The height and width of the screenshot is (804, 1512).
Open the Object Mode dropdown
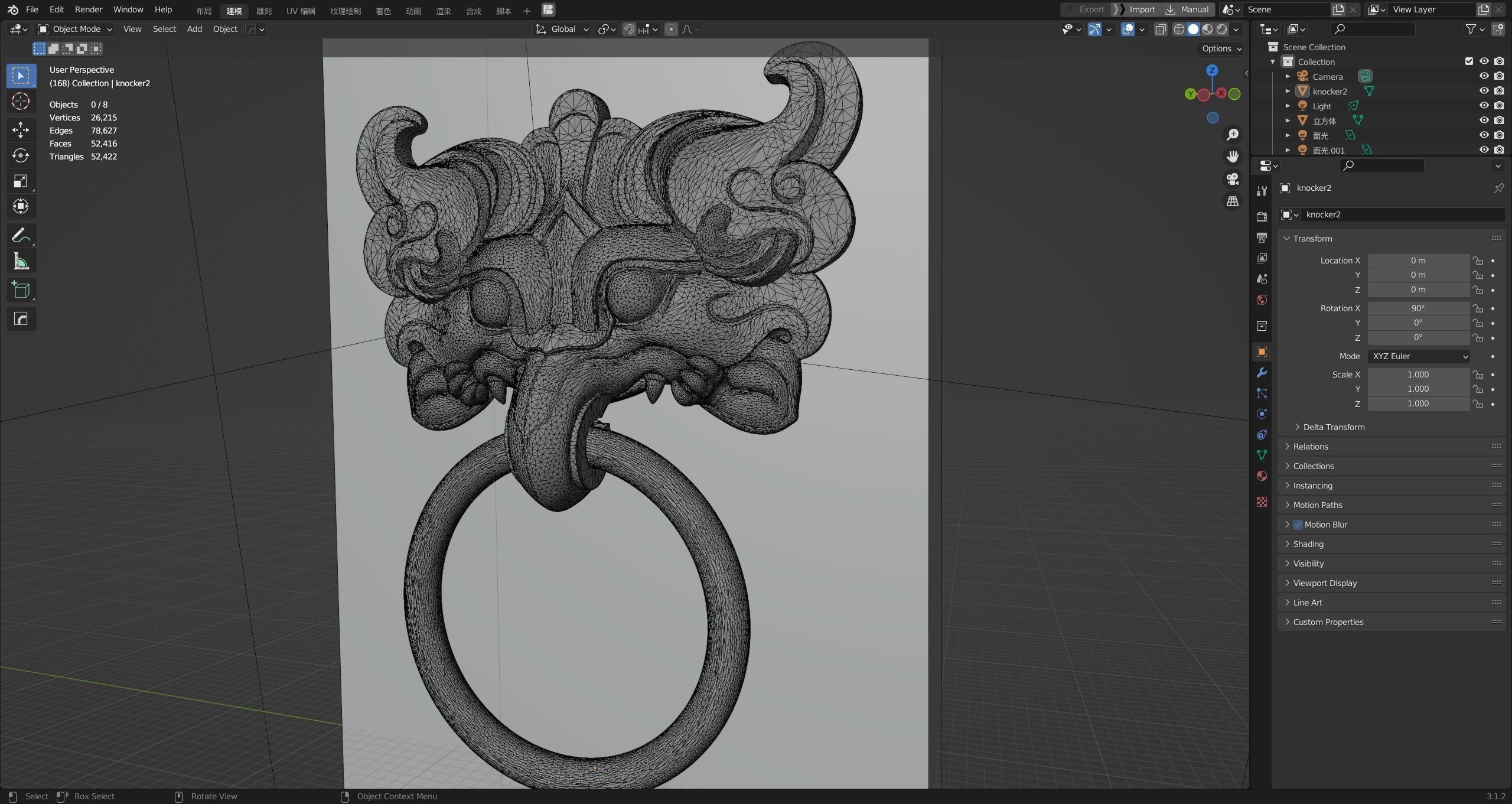75,29
